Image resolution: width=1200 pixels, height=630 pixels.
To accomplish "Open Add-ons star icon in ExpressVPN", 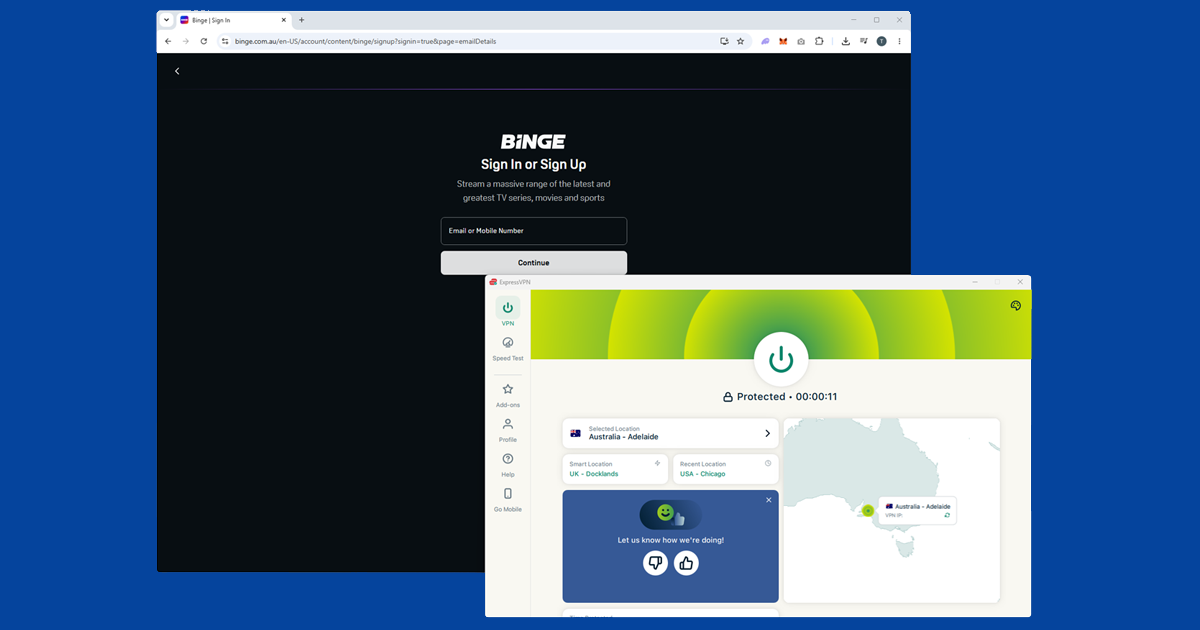I will coord(508,389).
